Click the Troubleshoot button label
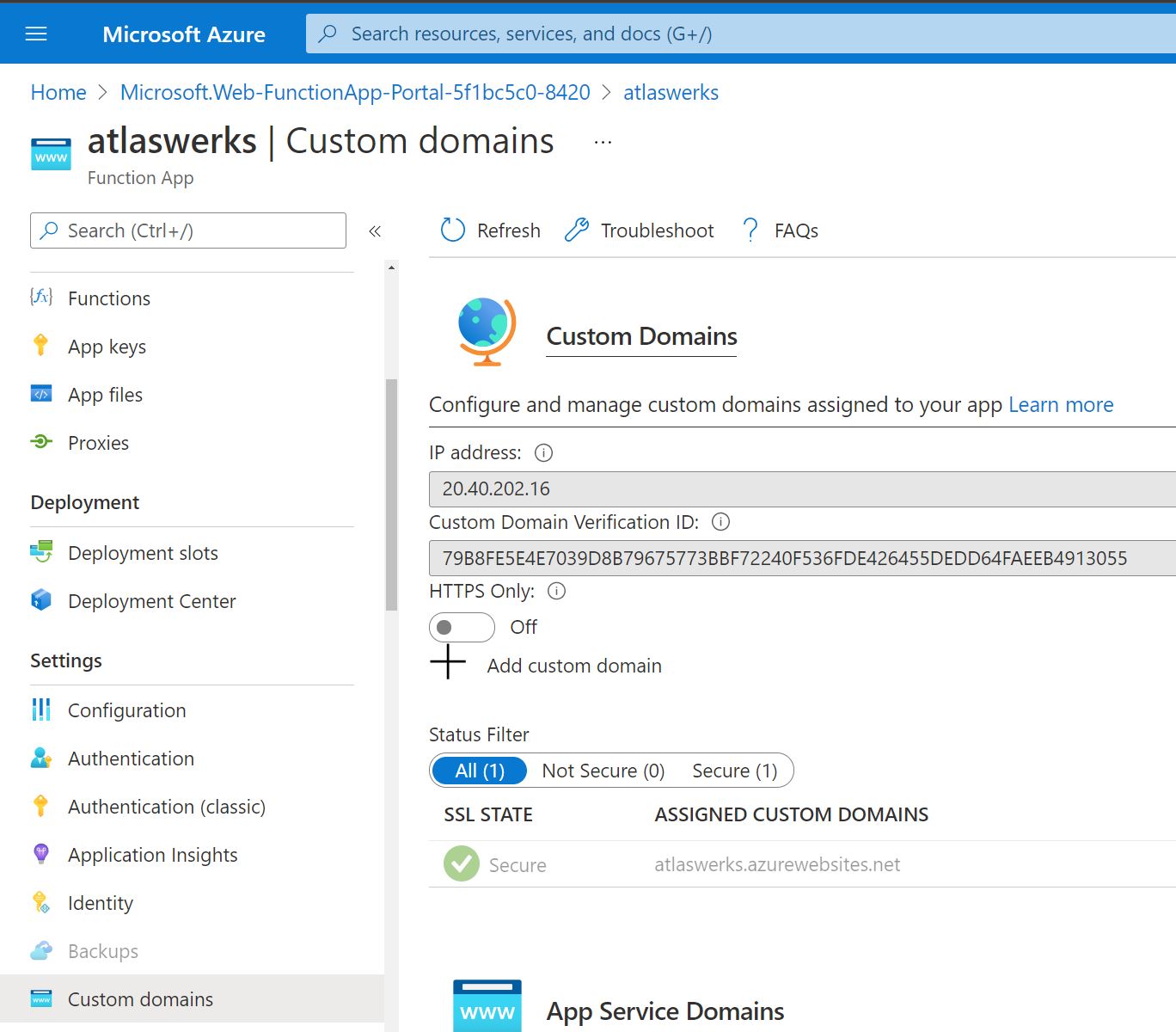Viewport: 1176px width, 1032px height. click(x=657, y=230)
